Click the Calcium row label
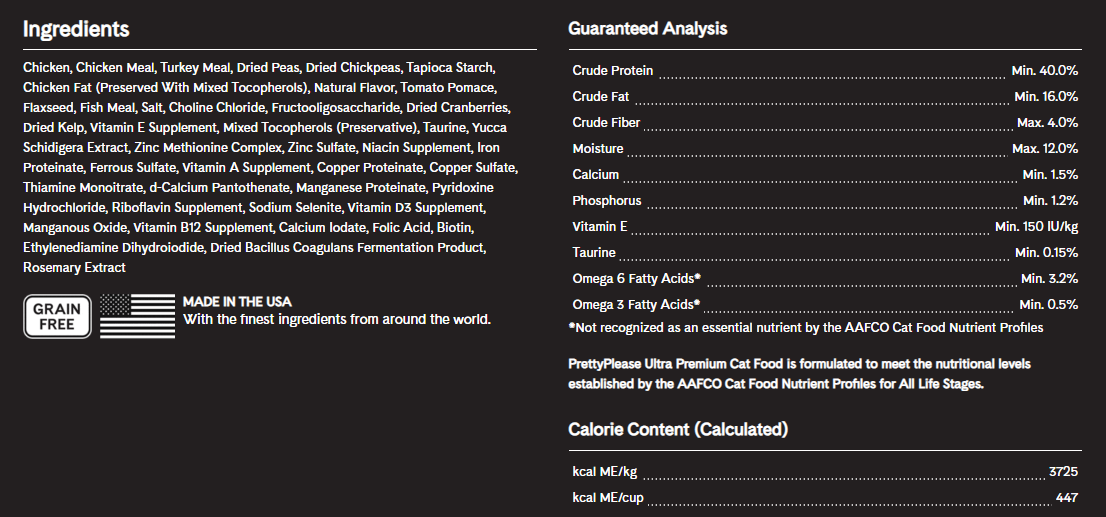1106x517 pixels. pos(596,175)
